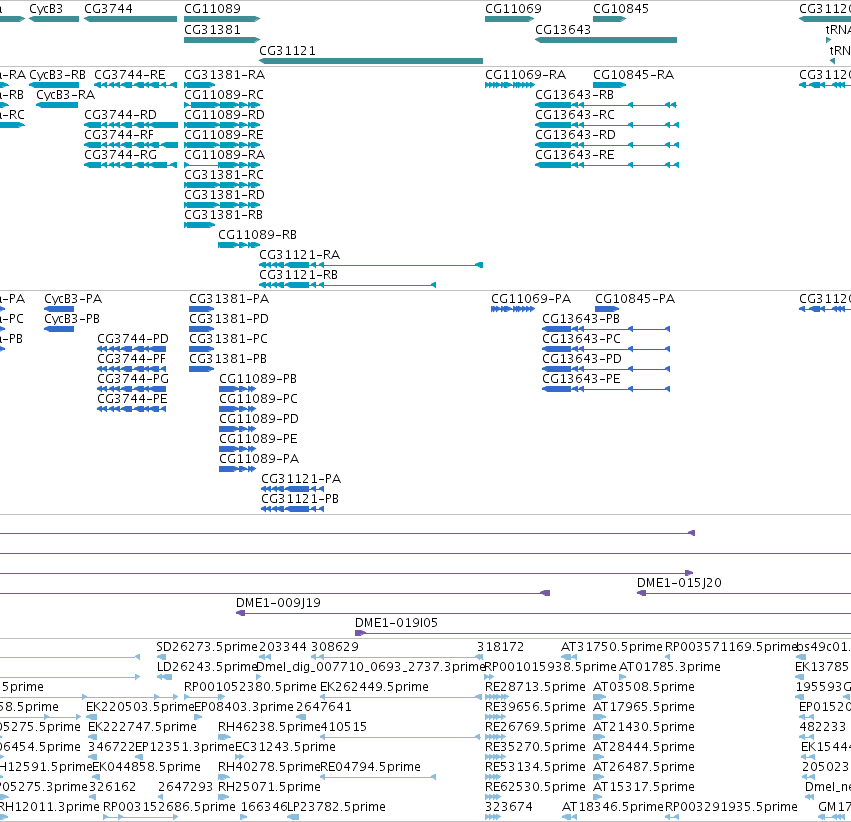Image resolution: width=851 pixels, height=822 pixels.
Task: Select EST EK262449.5prime
Action: point(374,687)
